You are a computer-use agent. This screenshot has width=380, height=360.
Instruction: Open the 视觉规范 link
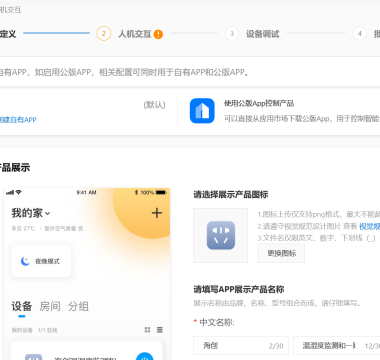click(369, 226)
